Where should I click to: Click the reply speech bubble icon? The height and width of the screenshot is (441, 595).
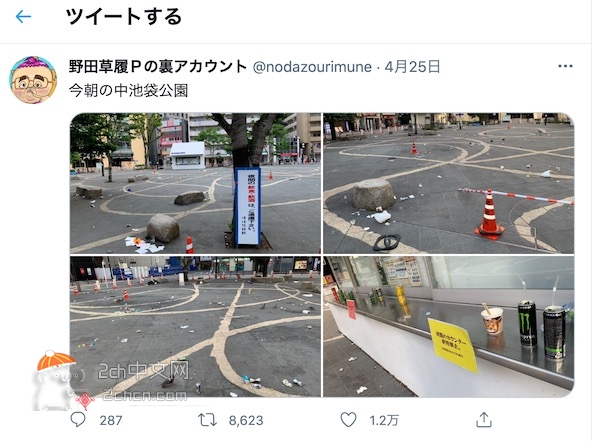78,420
